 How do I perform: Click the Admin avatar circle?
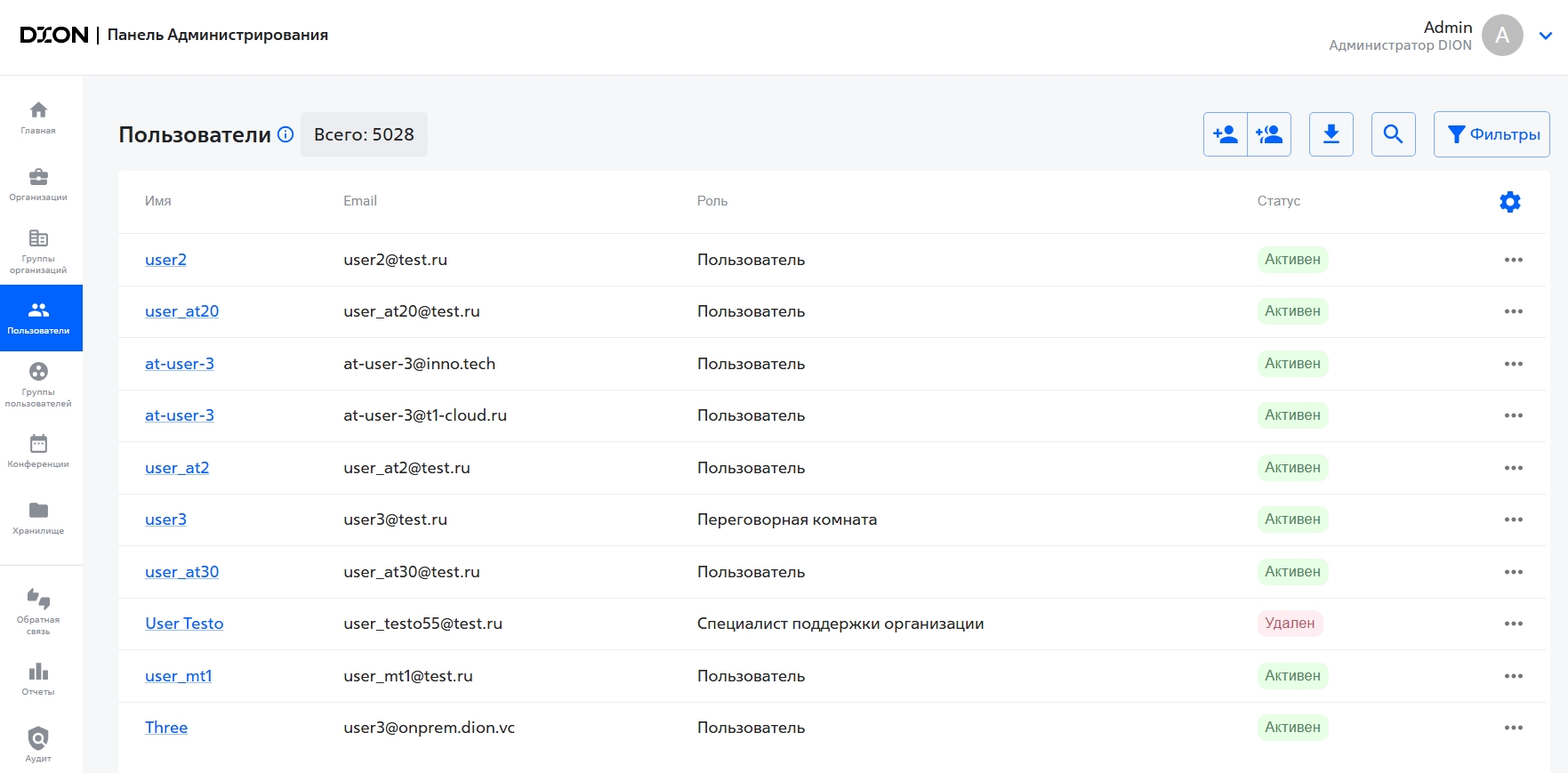(x=1502, y=36)
